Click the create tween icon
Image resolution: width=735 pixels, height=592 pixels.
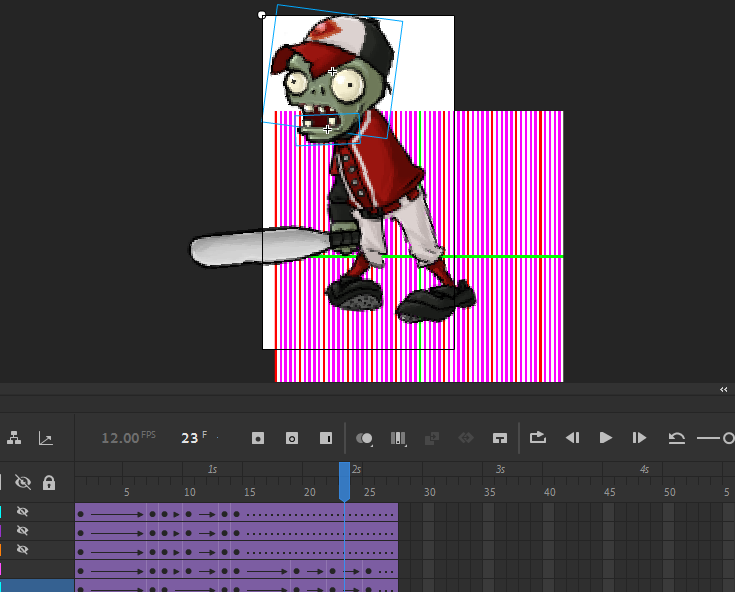[431, 438]
